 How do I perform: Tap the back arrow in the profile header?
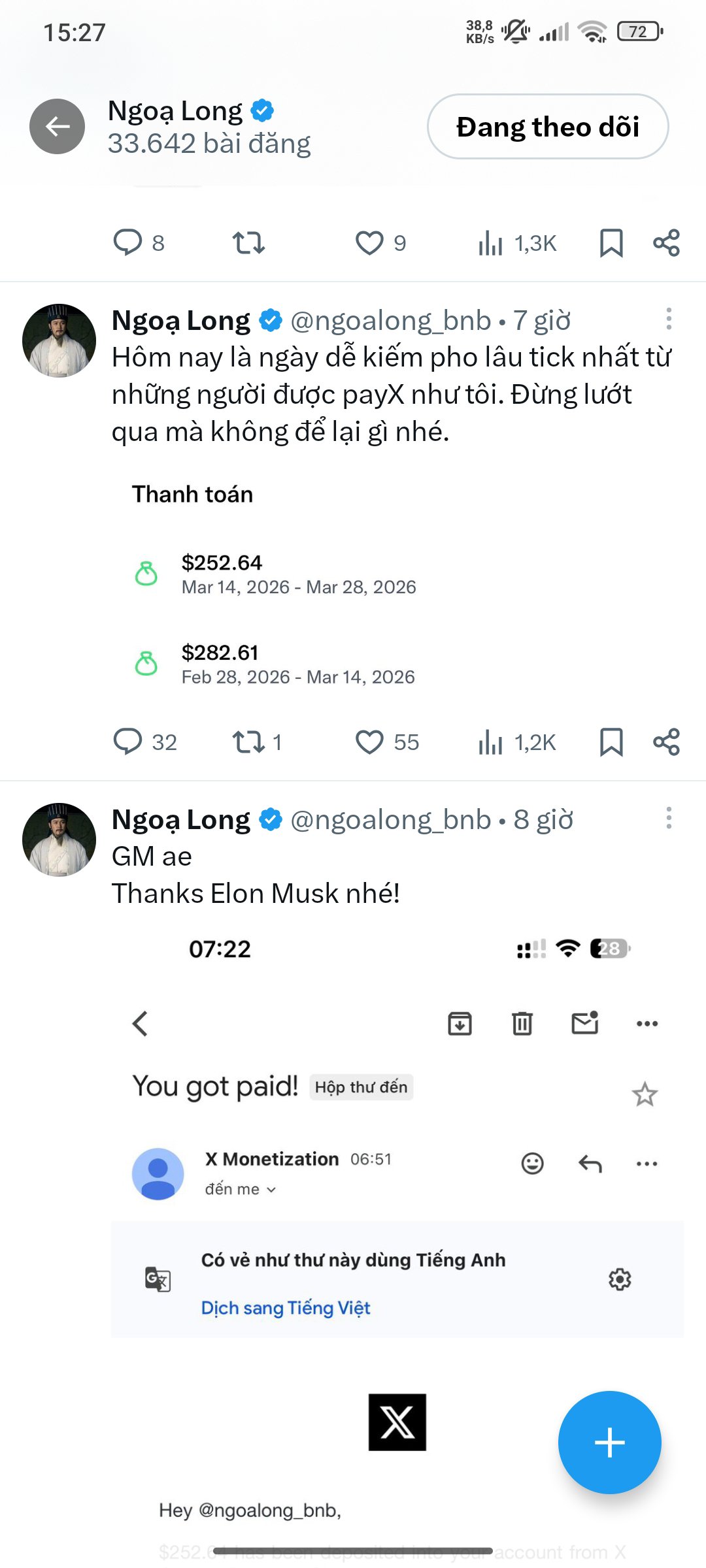click(x=58, y=127)
